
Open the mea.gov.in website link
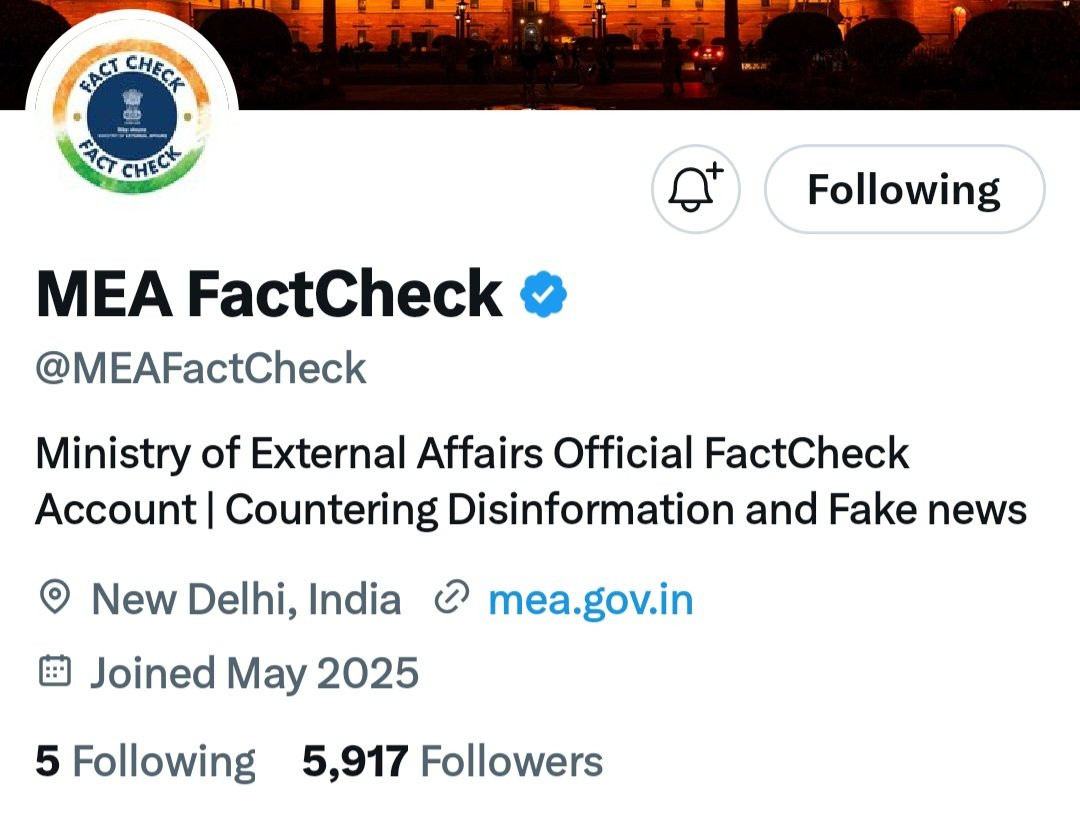point(590,600)
